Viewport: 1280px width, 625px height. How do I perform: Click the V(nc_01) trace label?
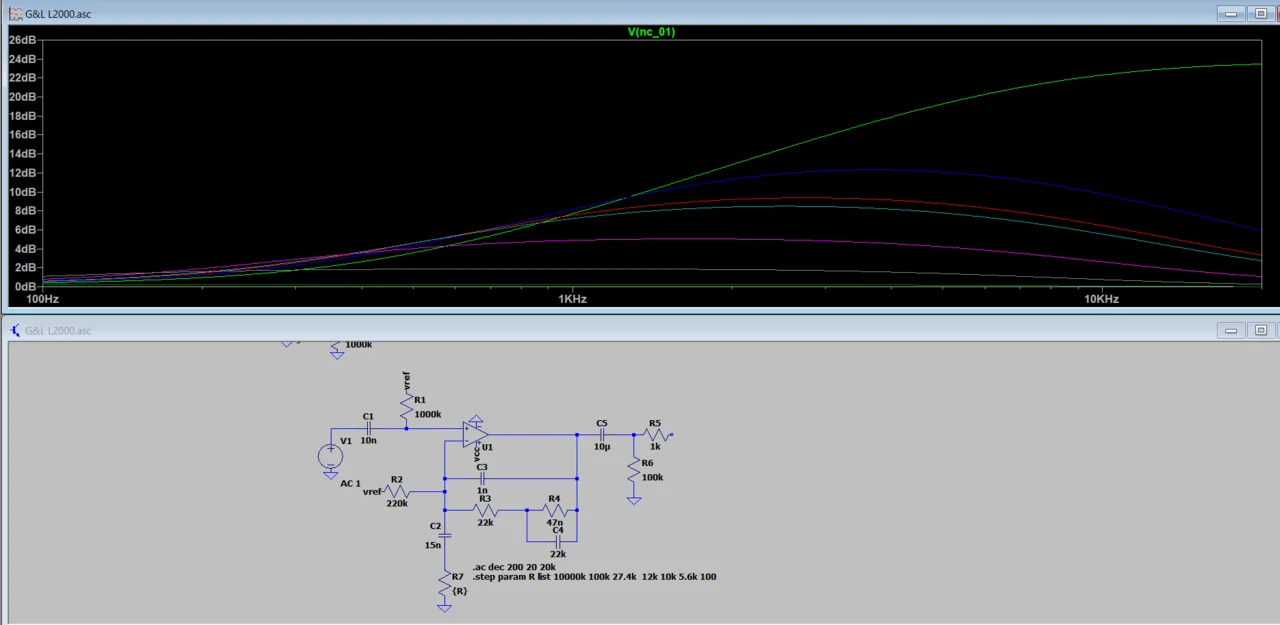(651, 32)
